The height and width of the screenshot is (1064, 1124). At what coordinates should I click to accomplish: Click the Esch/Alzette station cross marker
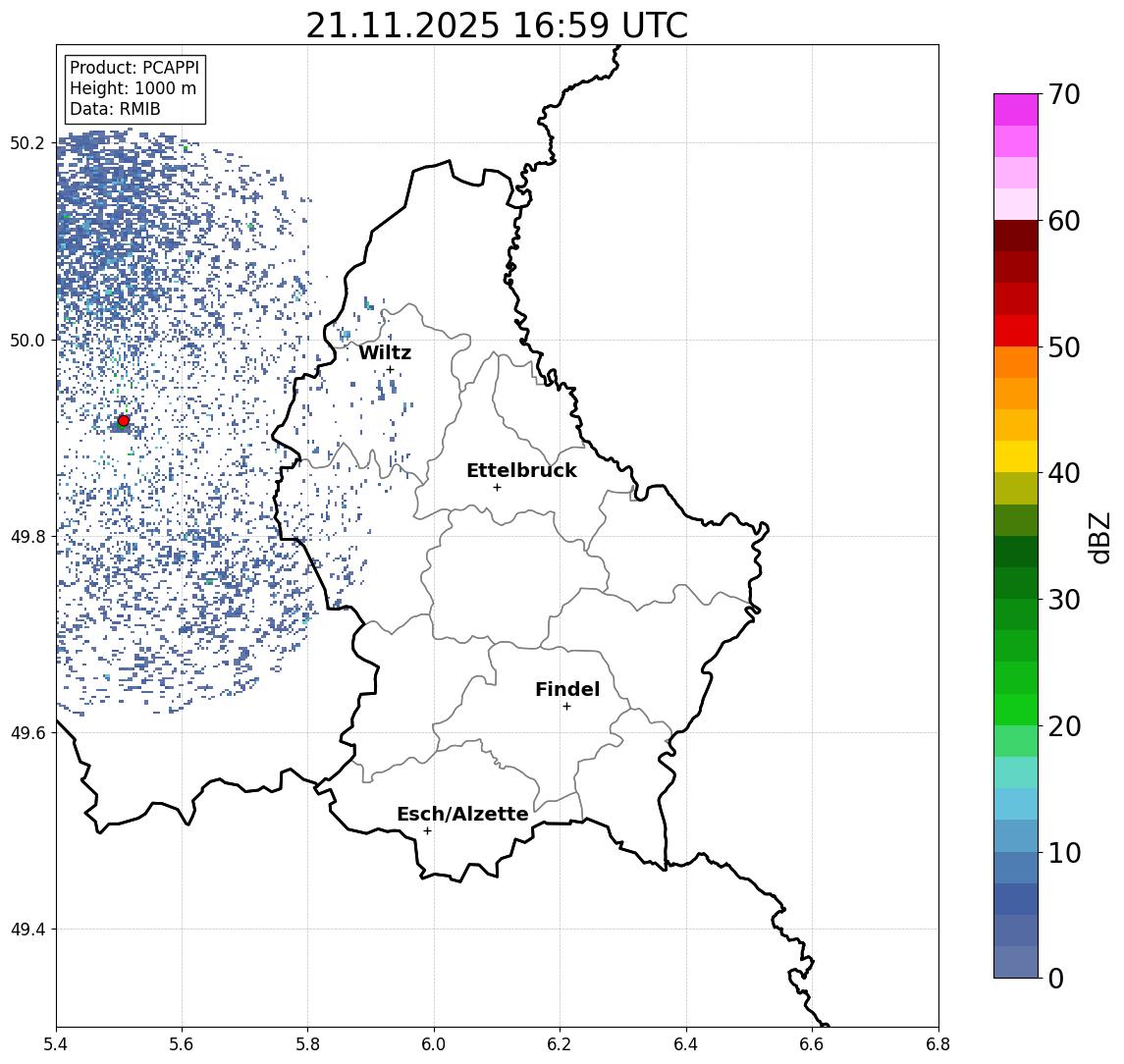pyautogui.click(x=427, y=831)
